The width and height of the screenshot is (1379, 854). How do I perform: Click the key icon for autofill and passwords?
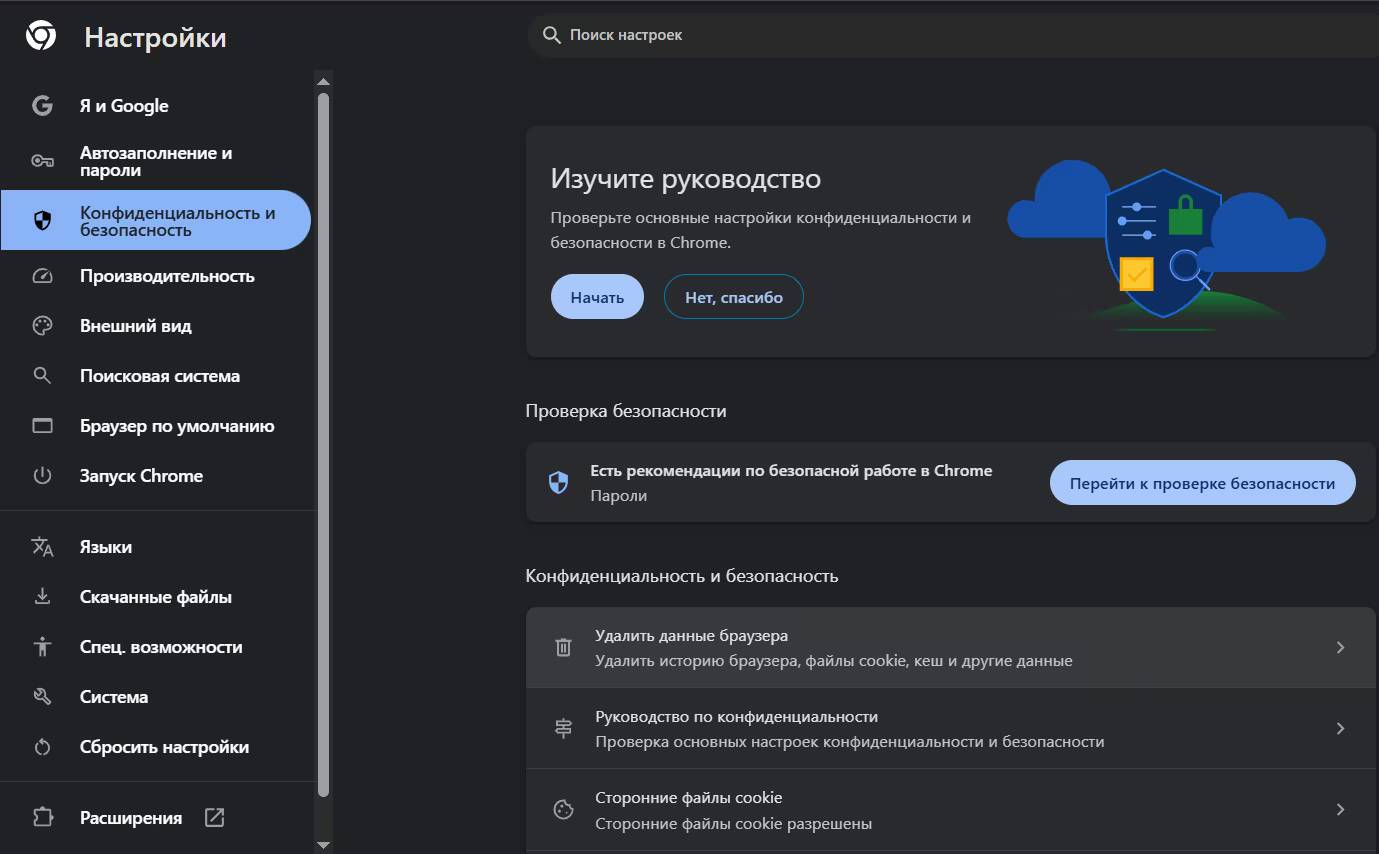pos(42,161)
